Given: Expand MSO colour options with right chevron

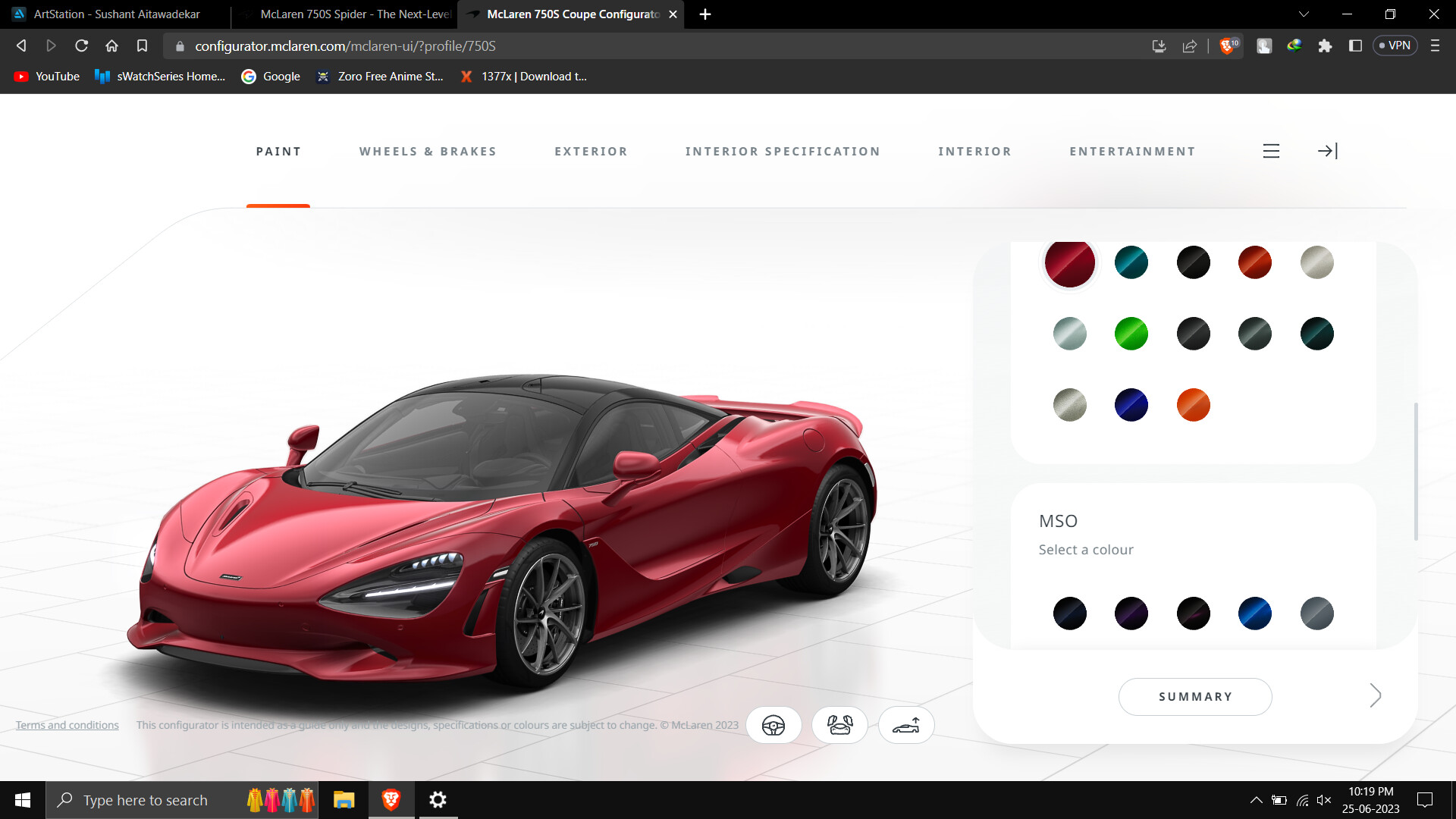Looking at the screenshot, I should pos(1375,695).
